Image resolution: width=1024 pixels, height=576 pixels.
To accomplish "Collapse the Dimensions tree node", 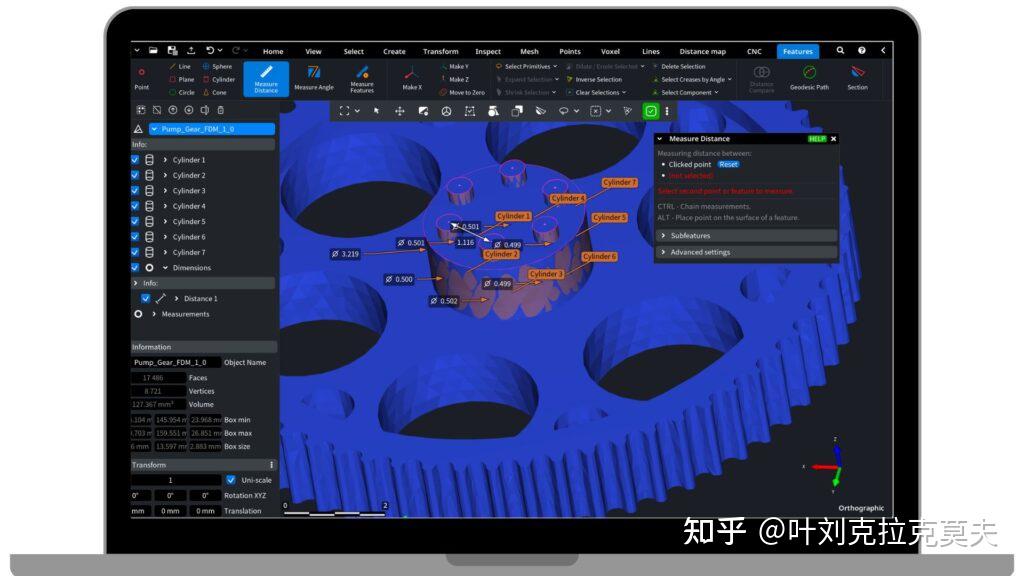I will tap(165, 268).
